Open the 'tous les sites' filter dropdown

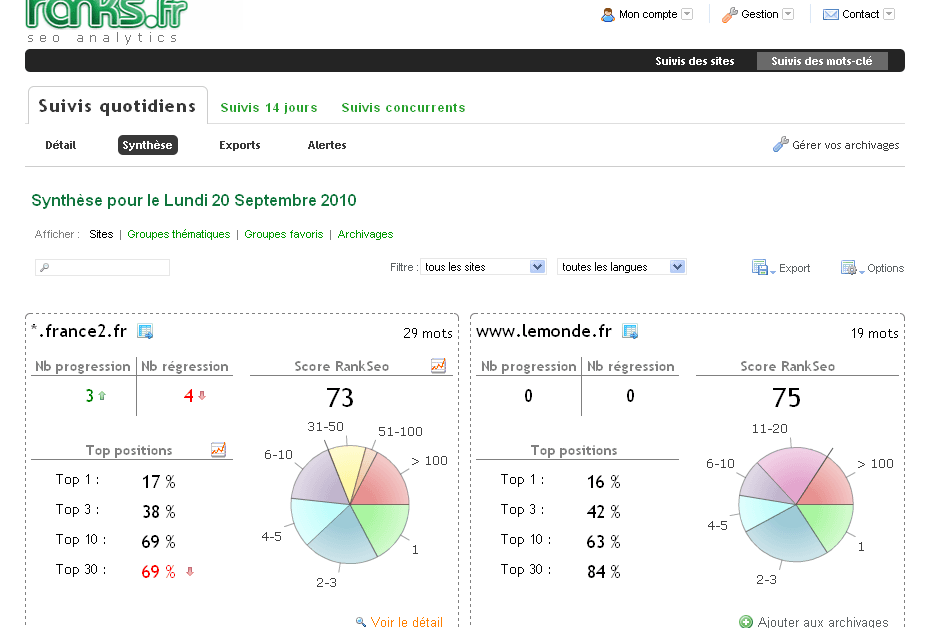pyautogui.click(x=483, y=267)
